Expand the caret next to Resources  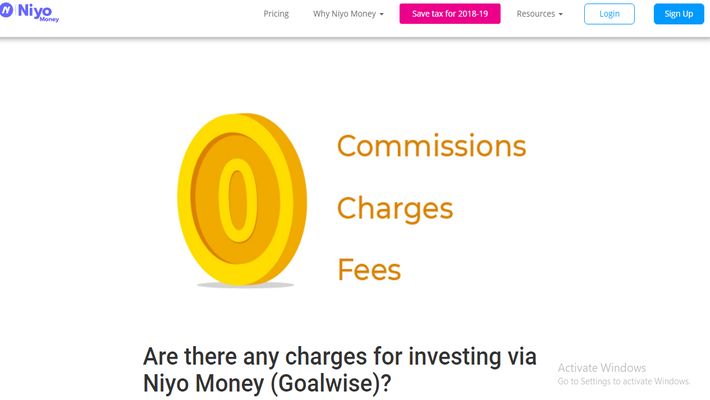pyautogui.click(x=560, y=15)
